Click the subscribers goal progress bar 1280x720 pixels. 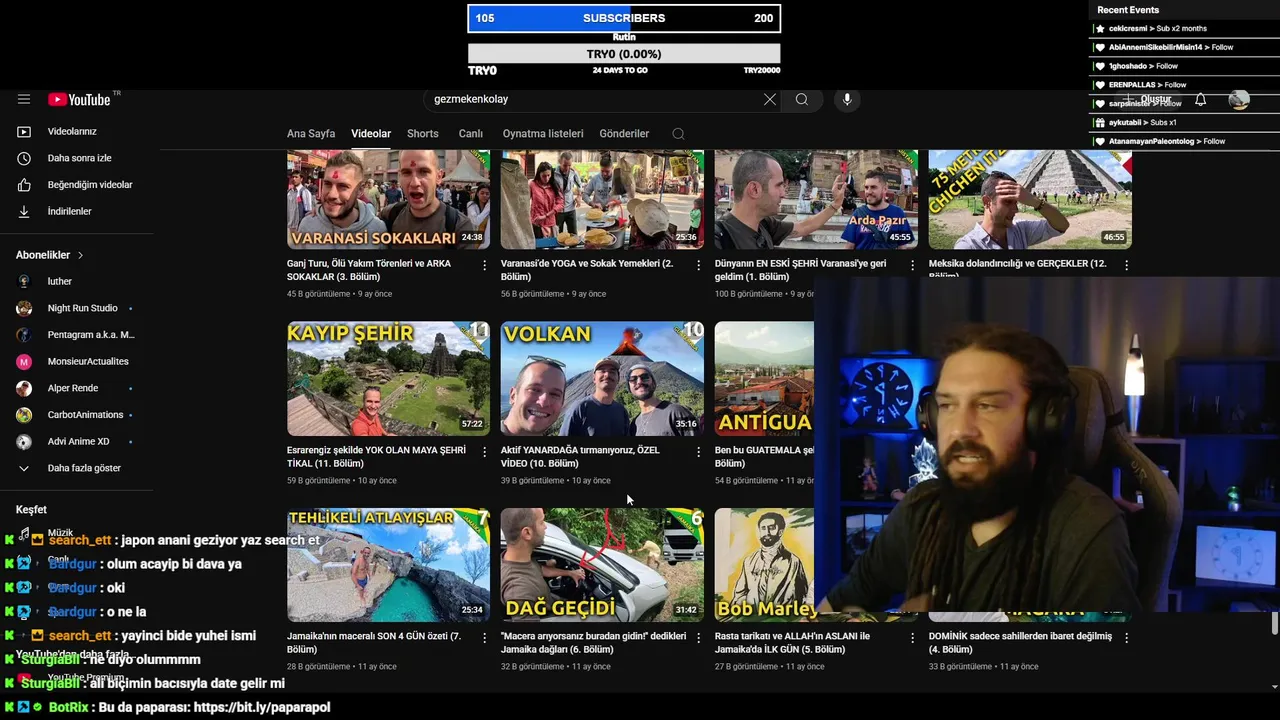624,18
